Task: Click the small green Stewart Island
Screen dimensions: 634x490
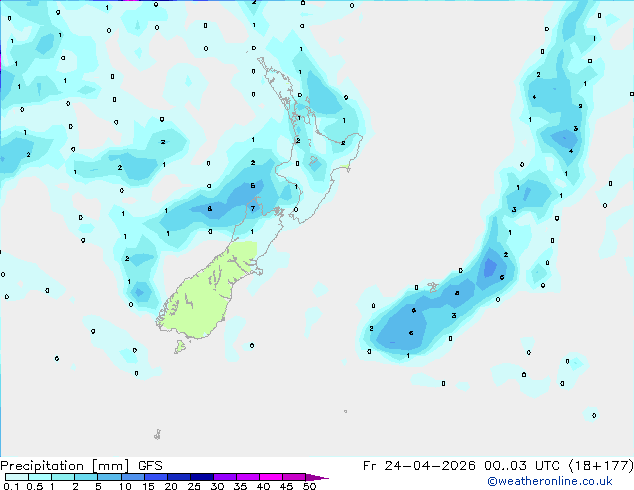Action: tap(180, 346)
